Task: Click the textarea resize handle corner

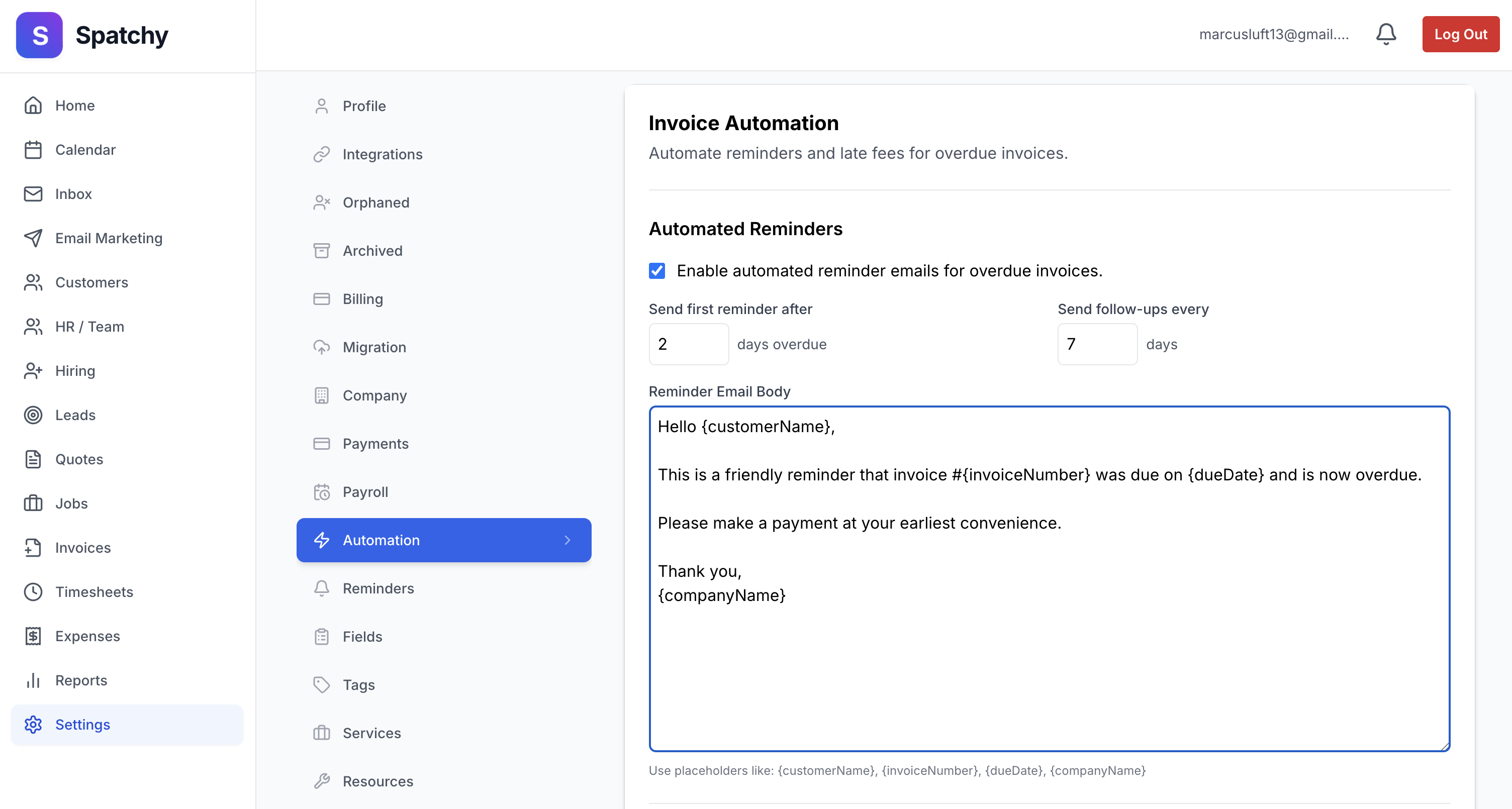Action: tap(1445, 746)
